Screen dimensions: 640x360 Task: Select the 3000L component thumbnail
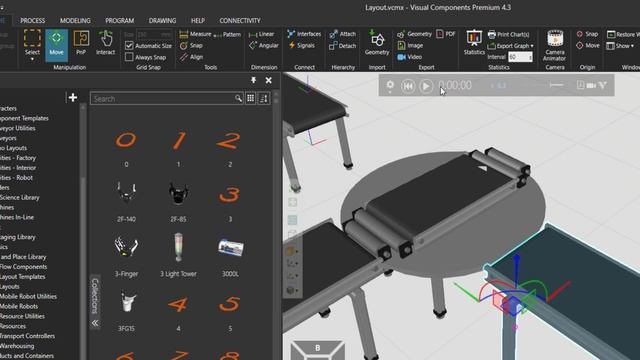pyautogui.click(x=231, y=248)
